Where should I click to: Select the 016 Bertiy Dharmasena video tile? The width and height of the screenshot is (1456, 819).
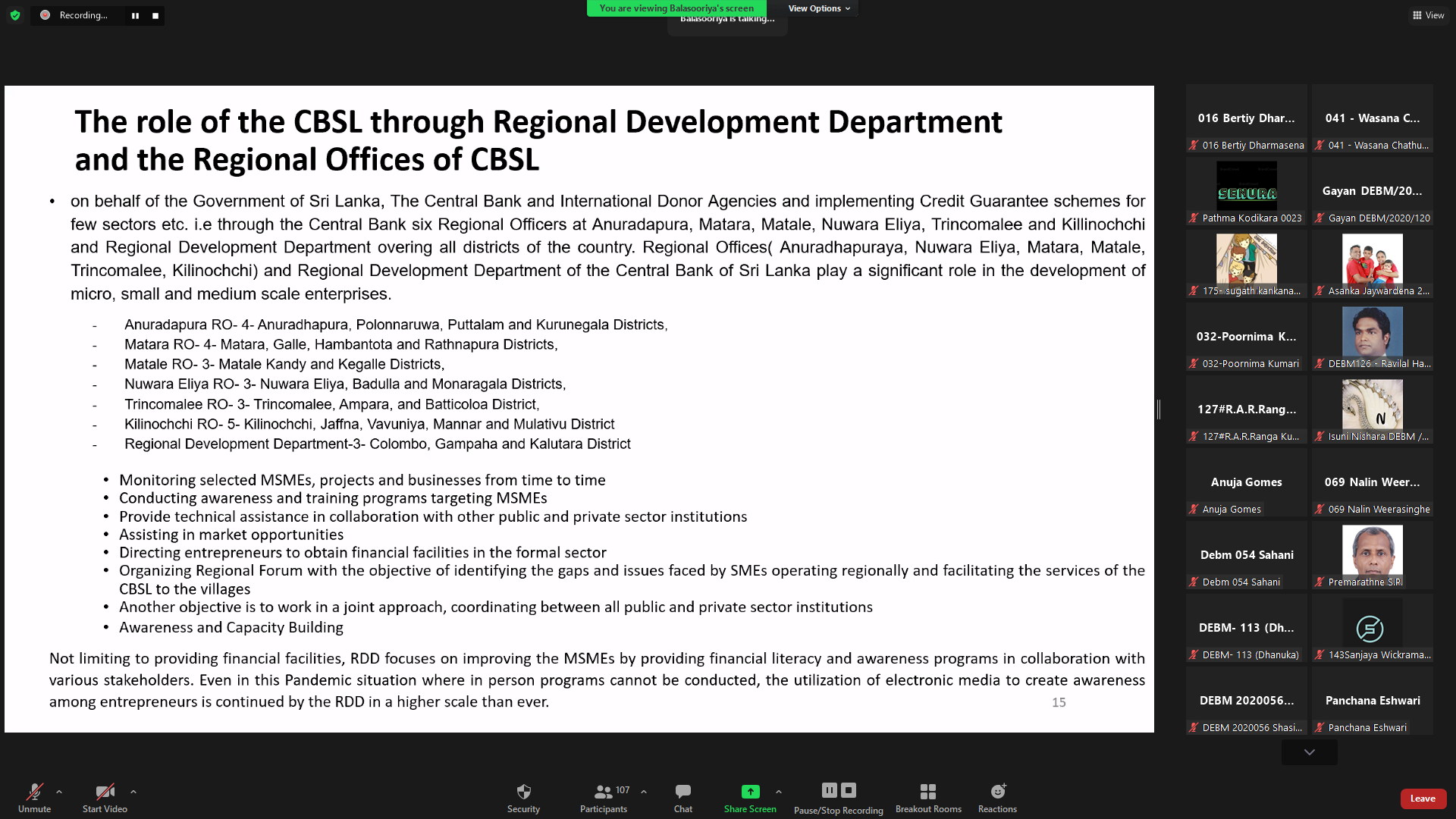click(x=1247, y=118)
